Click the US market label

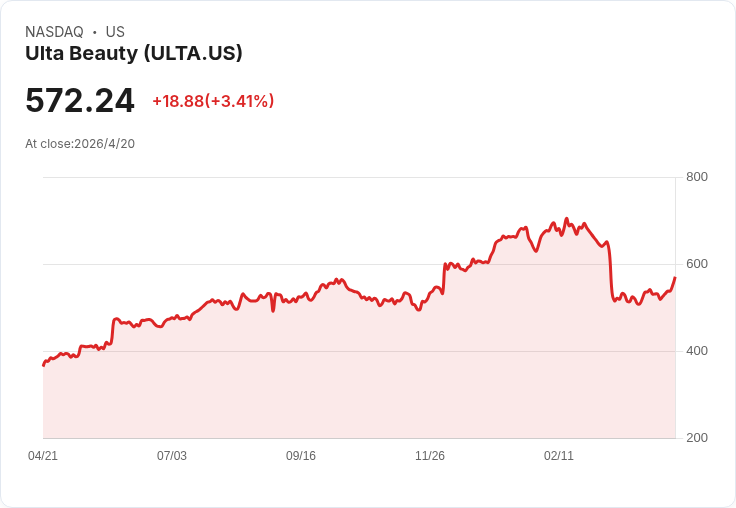point(115,32)
